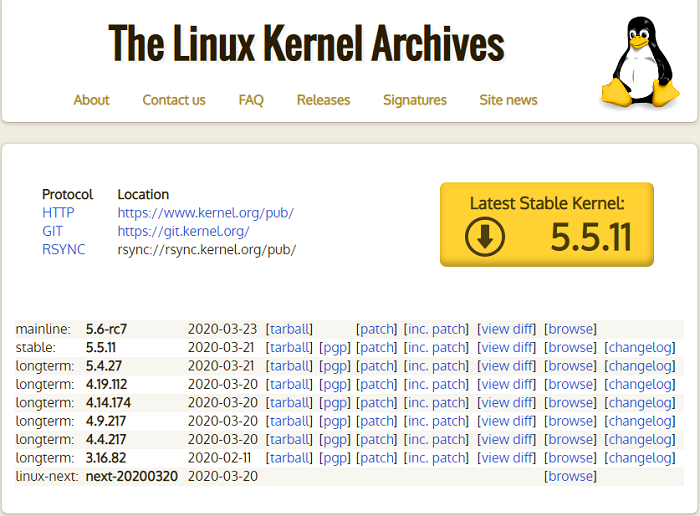This screenshot has width=700, height=516.
Task: Open patch for longterm 4.19.112
Action: click(x=377, y=384)
